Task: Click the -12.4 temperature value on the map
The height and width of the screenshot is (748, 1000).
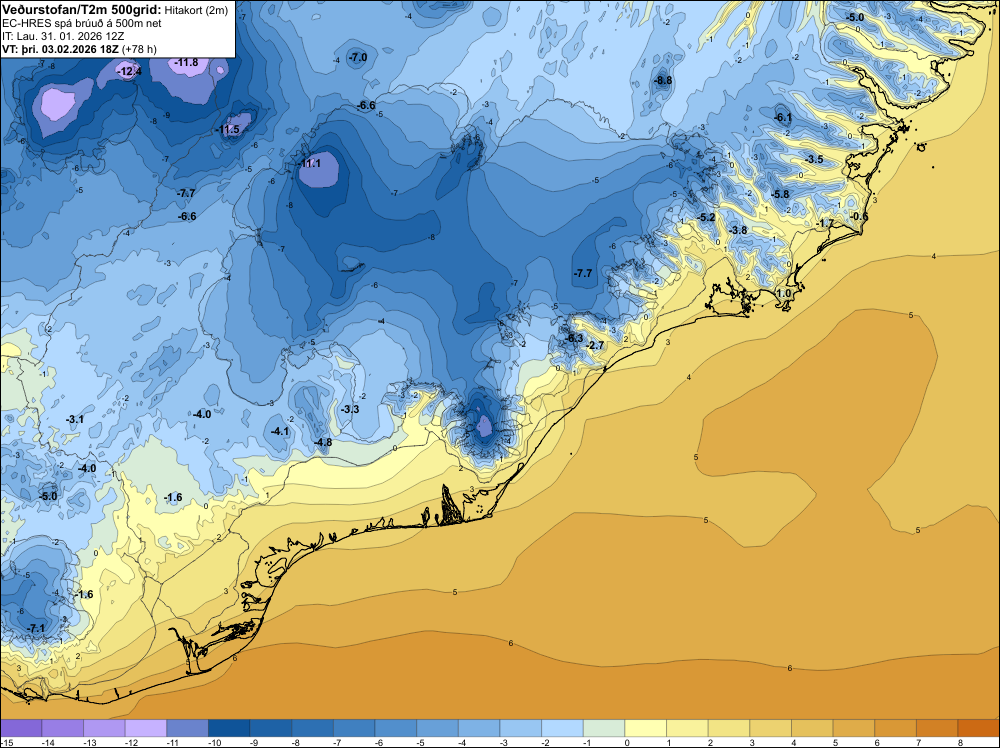Action: click(129, 72)
